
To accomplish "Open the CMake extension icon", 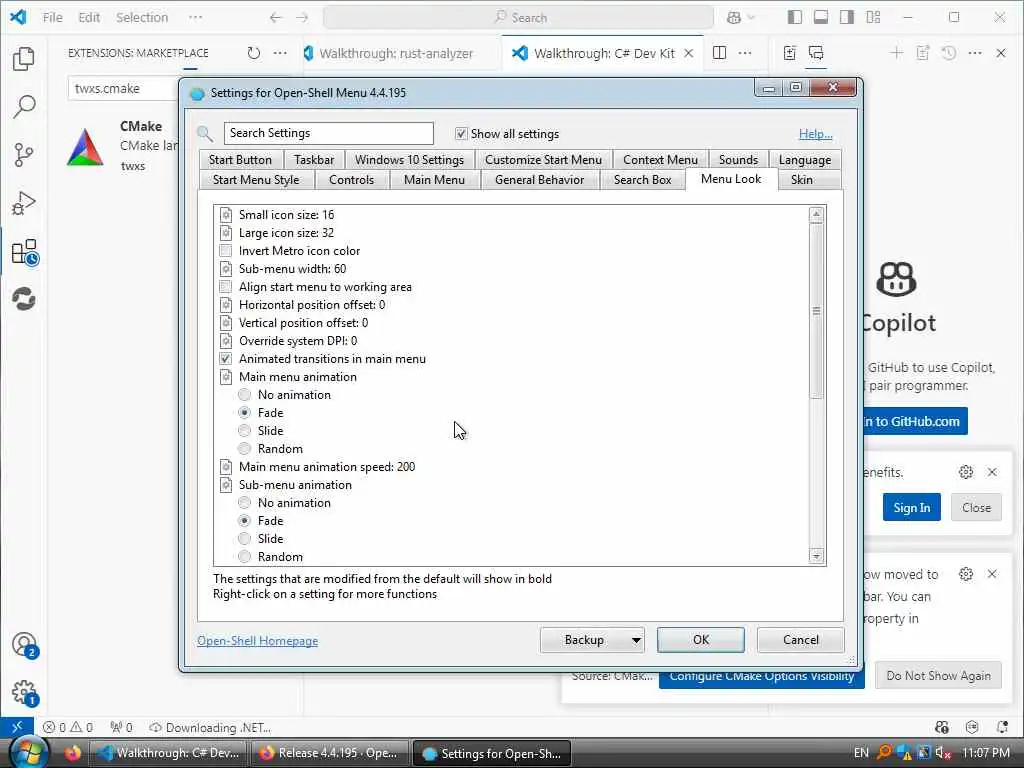I will point(85,146).
